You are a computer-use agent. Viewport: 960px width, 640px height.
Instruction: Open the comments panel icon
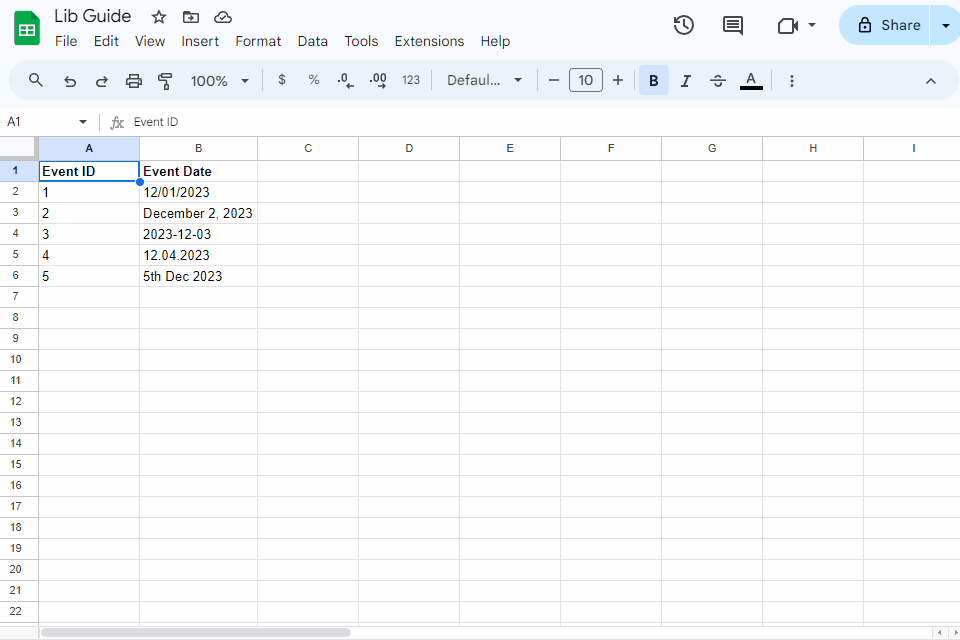[x=732, y=25]
